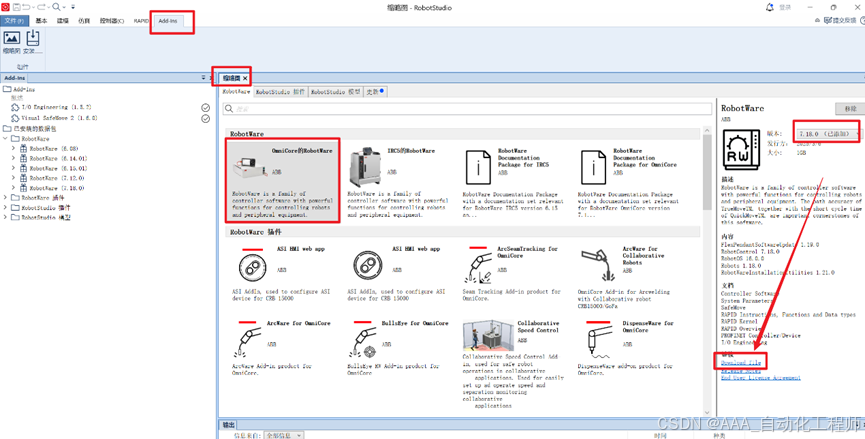Viewport: 865px width, 439px height.
Task: Expand the RobotWare (6.08) package node
Action: click(x=14, y=148)
